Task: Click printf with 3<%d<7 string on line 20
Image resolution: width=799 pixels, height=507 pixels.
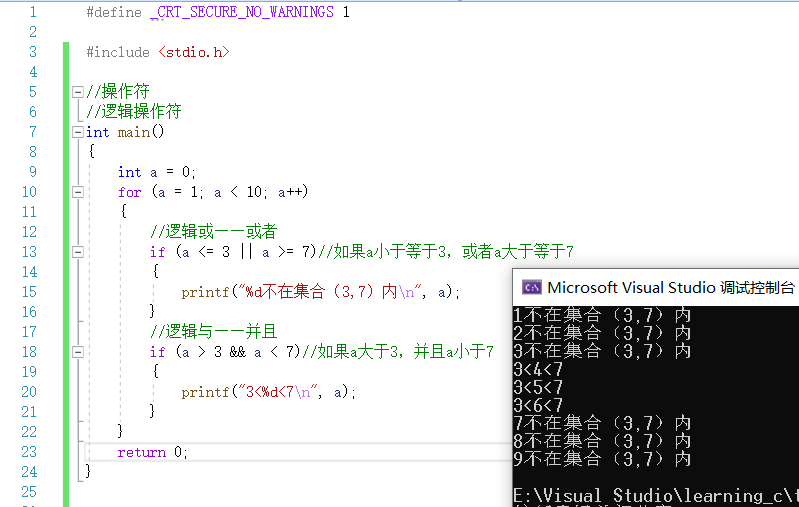Action: [x=269, y=392]
